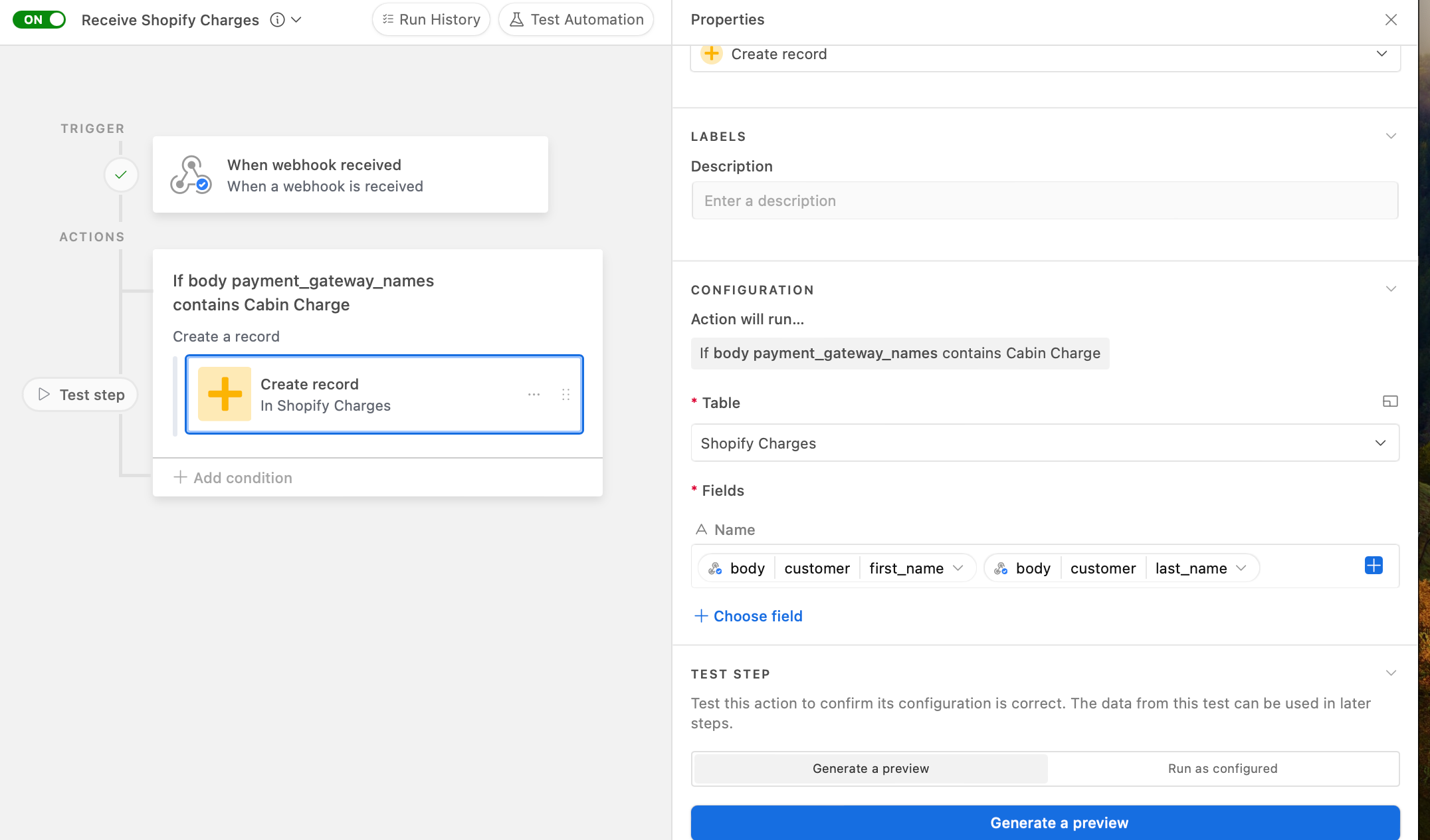
Task: Select the Run as configured tab
Action: [1223, 769]
